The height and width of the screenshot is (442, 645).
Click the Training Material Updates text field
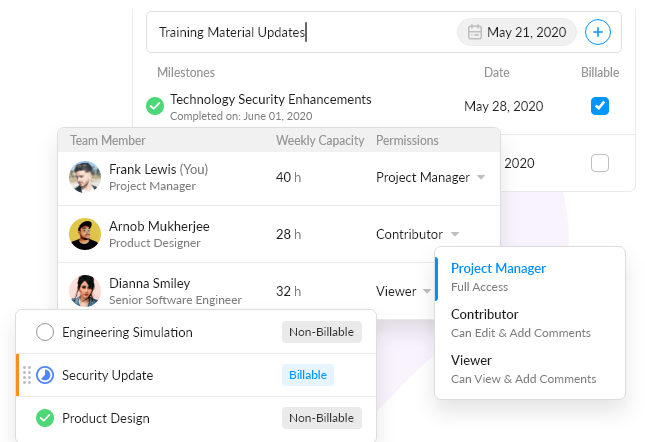[x=300, y=32]
